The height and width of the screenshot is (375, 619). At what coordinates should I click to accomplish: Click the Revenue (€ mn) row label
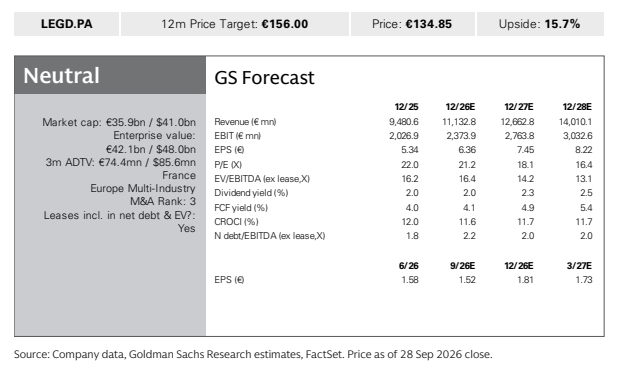tap(245, 122)
